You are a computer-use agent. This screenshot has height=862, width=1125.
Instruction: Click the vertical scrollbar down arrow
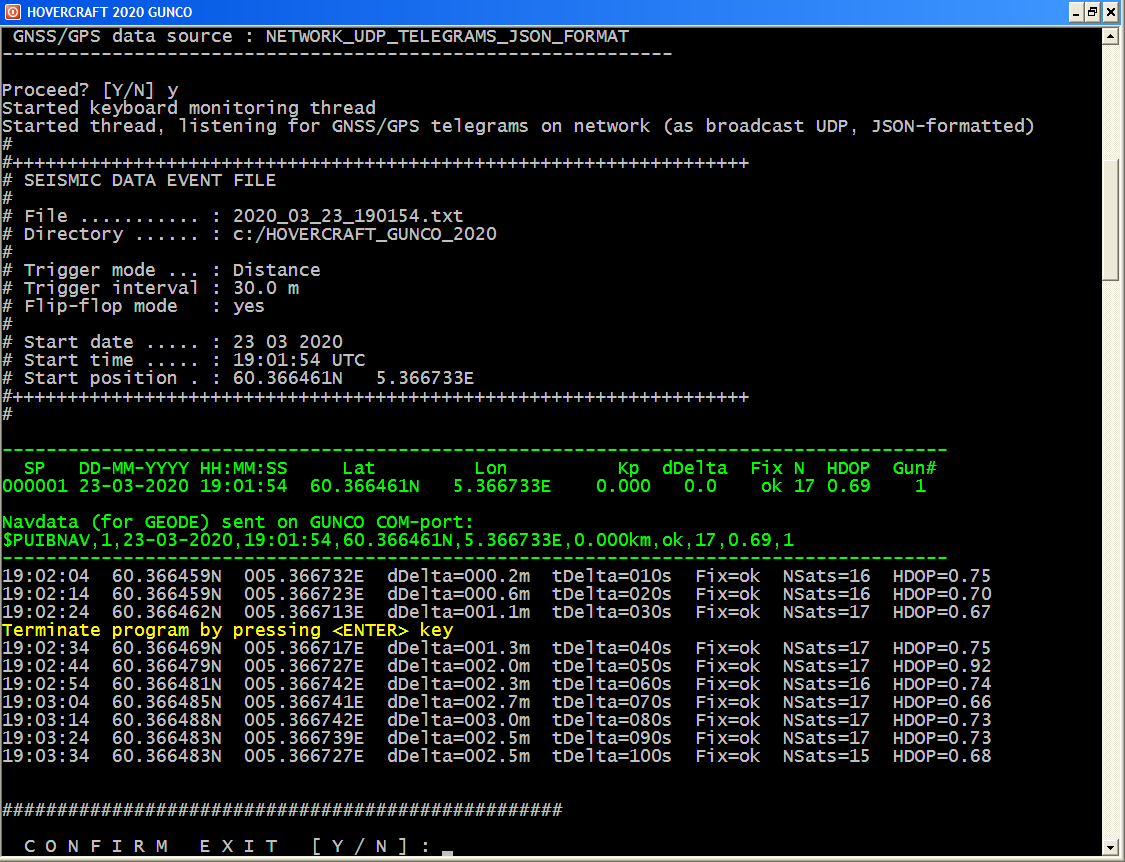point(1110,845)
